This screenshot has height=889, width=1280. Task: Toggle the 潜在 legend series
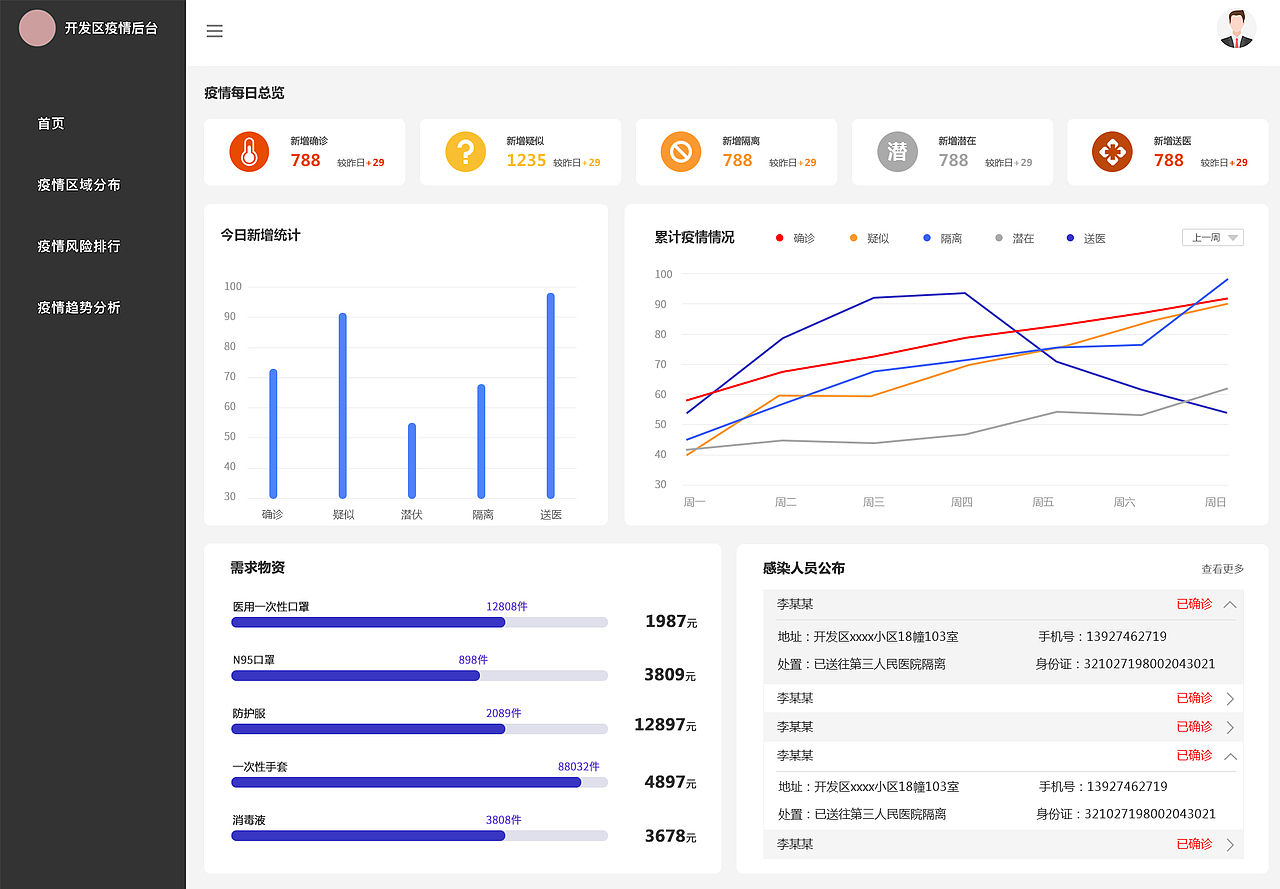pos(1015,238)
